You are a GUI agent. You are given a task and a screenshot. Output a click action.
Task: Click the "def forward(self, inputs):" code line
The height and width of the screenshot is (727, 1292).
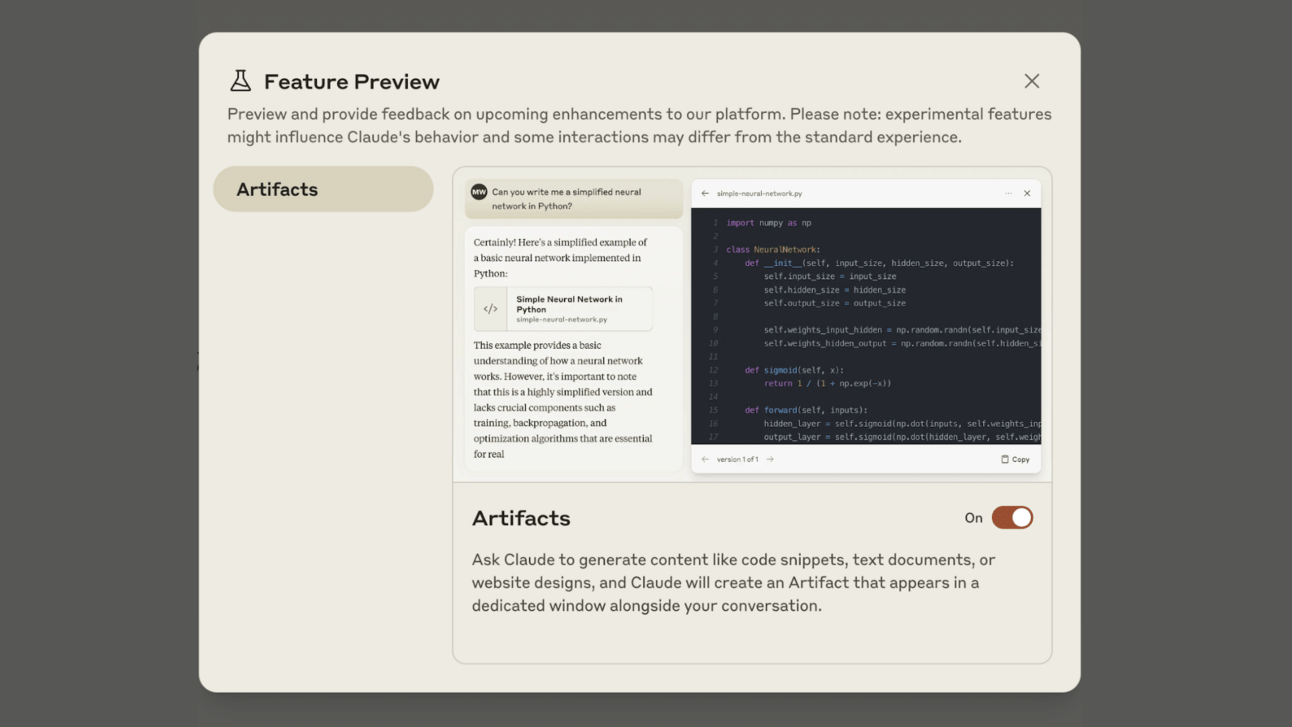coord(806,410)
